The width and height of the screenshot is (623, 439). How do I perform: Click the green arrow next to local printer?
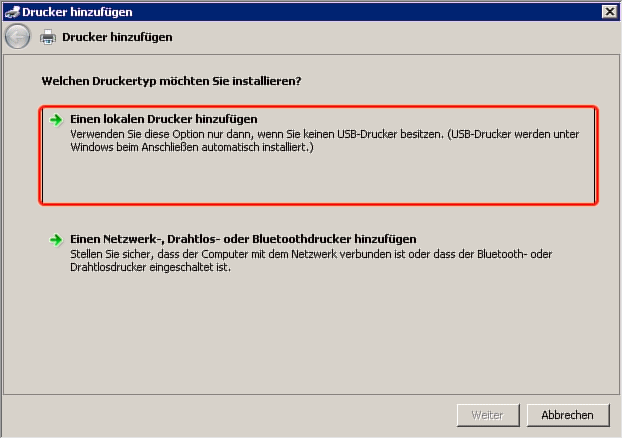(x=58, y=119)
